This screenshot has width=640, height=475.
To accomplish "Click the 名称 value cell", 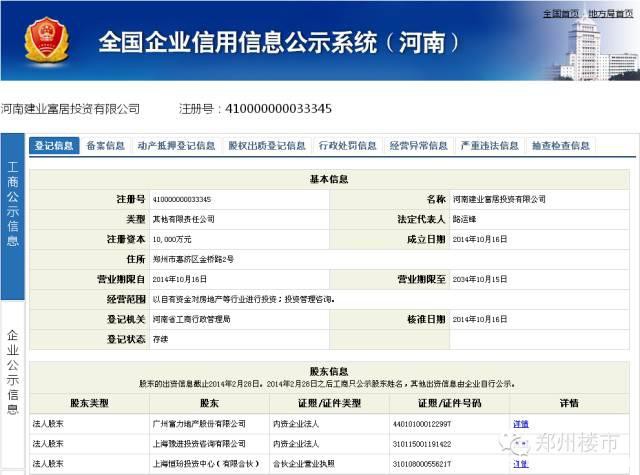I will click(x=539, y=200).
